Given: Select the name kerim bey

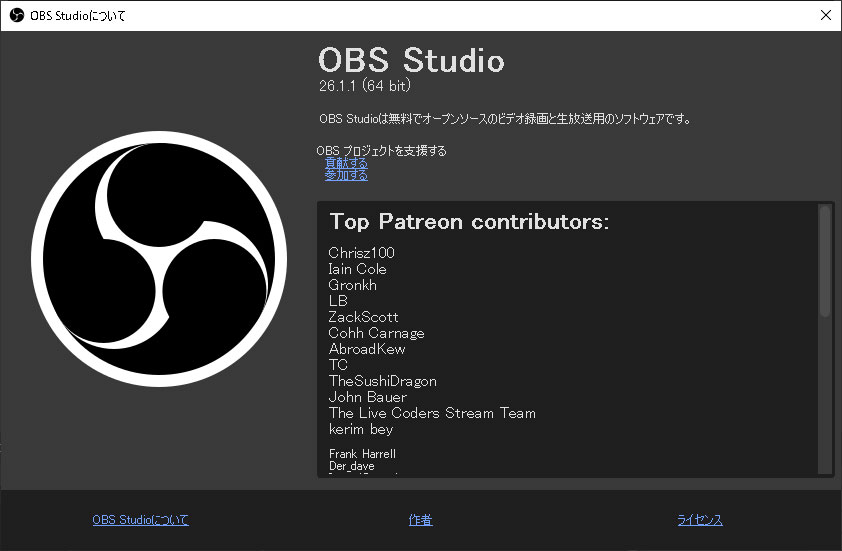Looking at the screenshot, I should click(361, 430).
